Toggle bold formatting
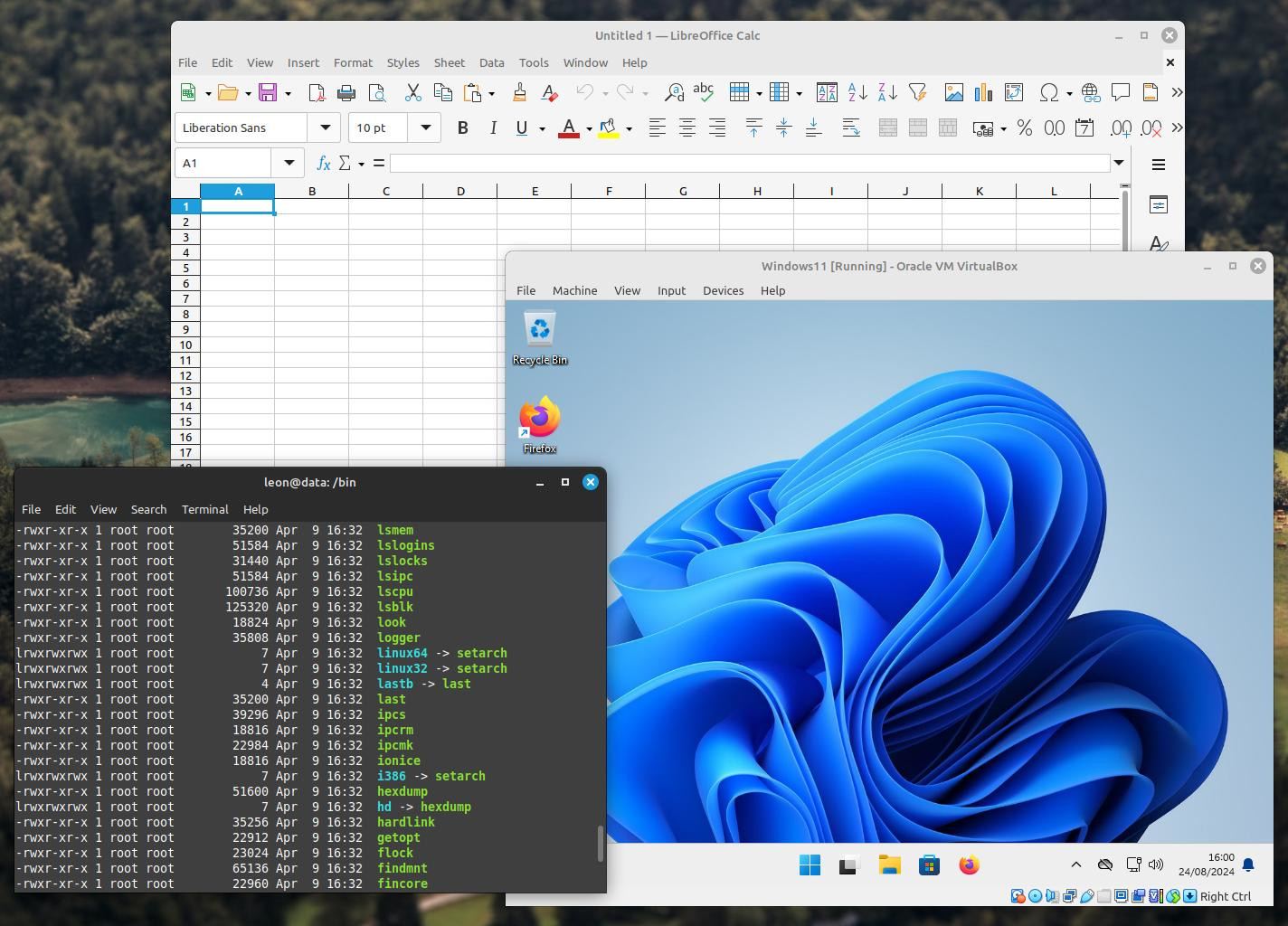This screenshot has width=1288, height=926. (x=462, y=128)
